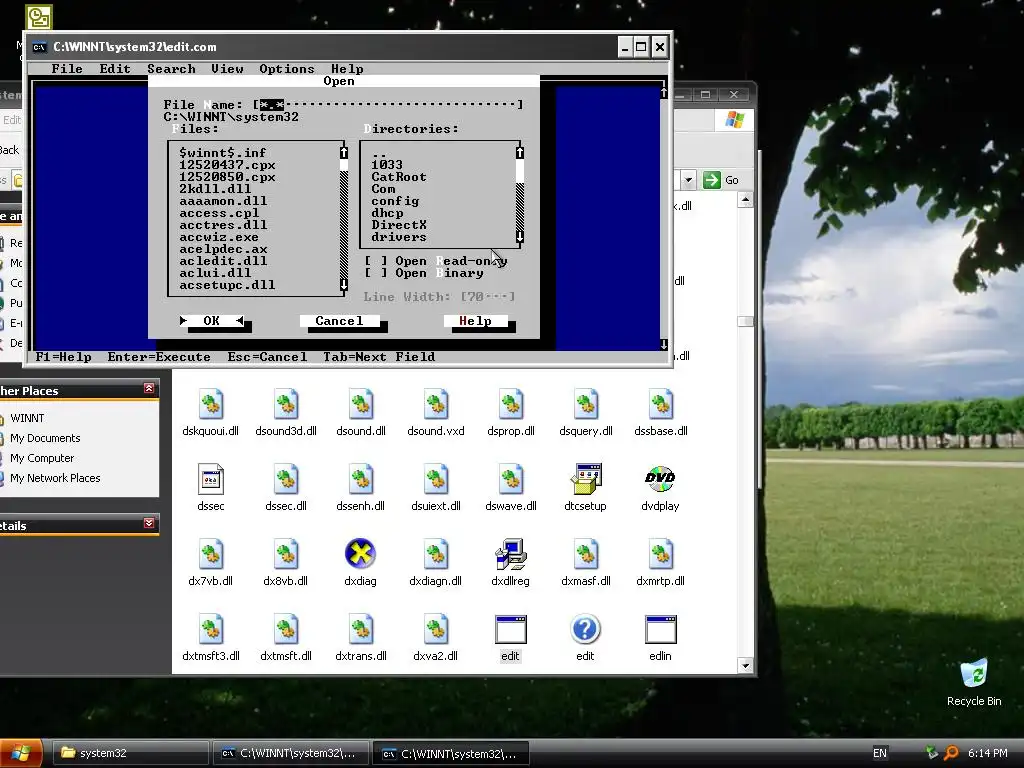Screen dimensions: 1024x768
Task: Click the green Go arrow icon
Action: coord(711,180)
